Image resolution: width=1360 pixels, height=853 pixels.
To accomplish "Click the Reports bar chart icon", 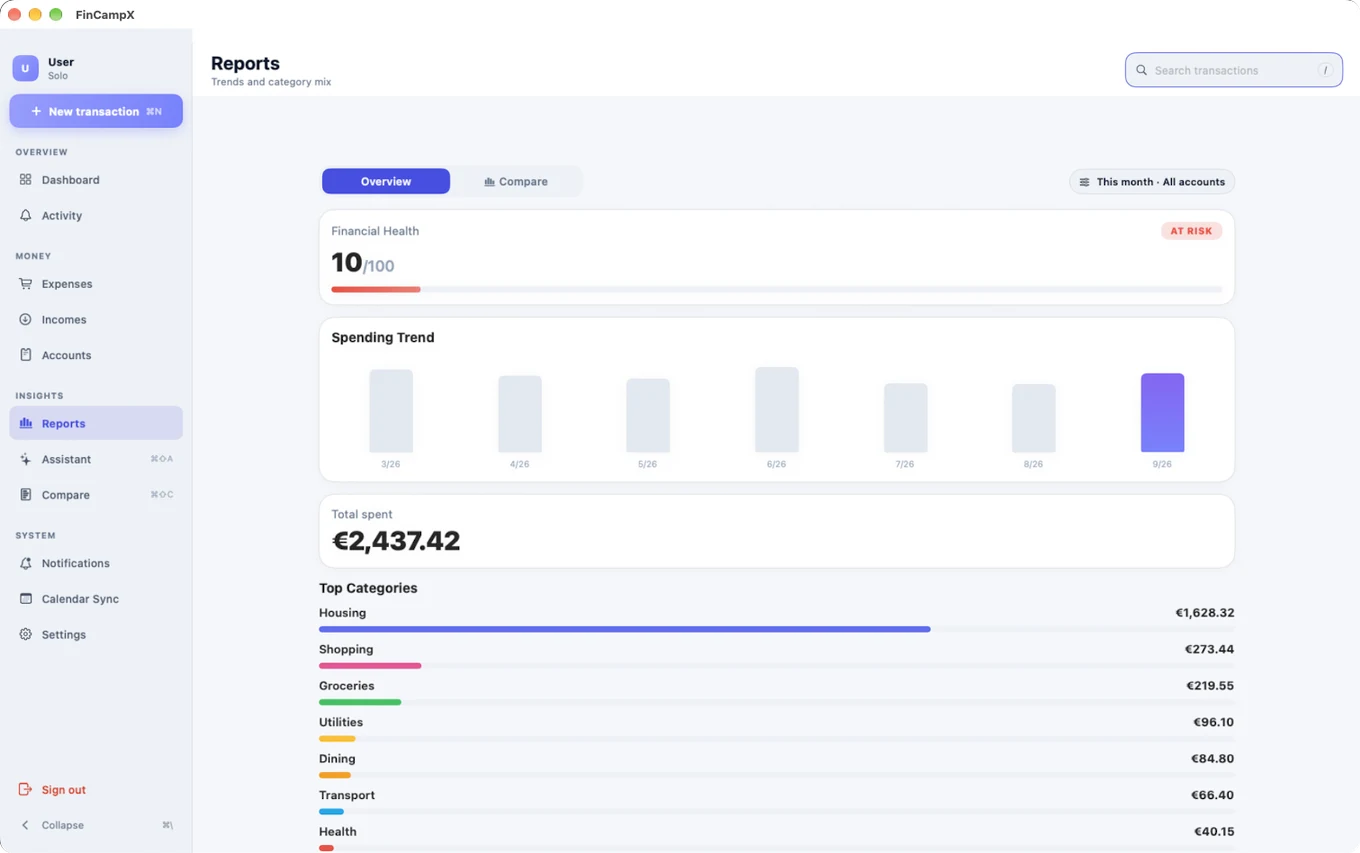I will [x=26, y=423].
